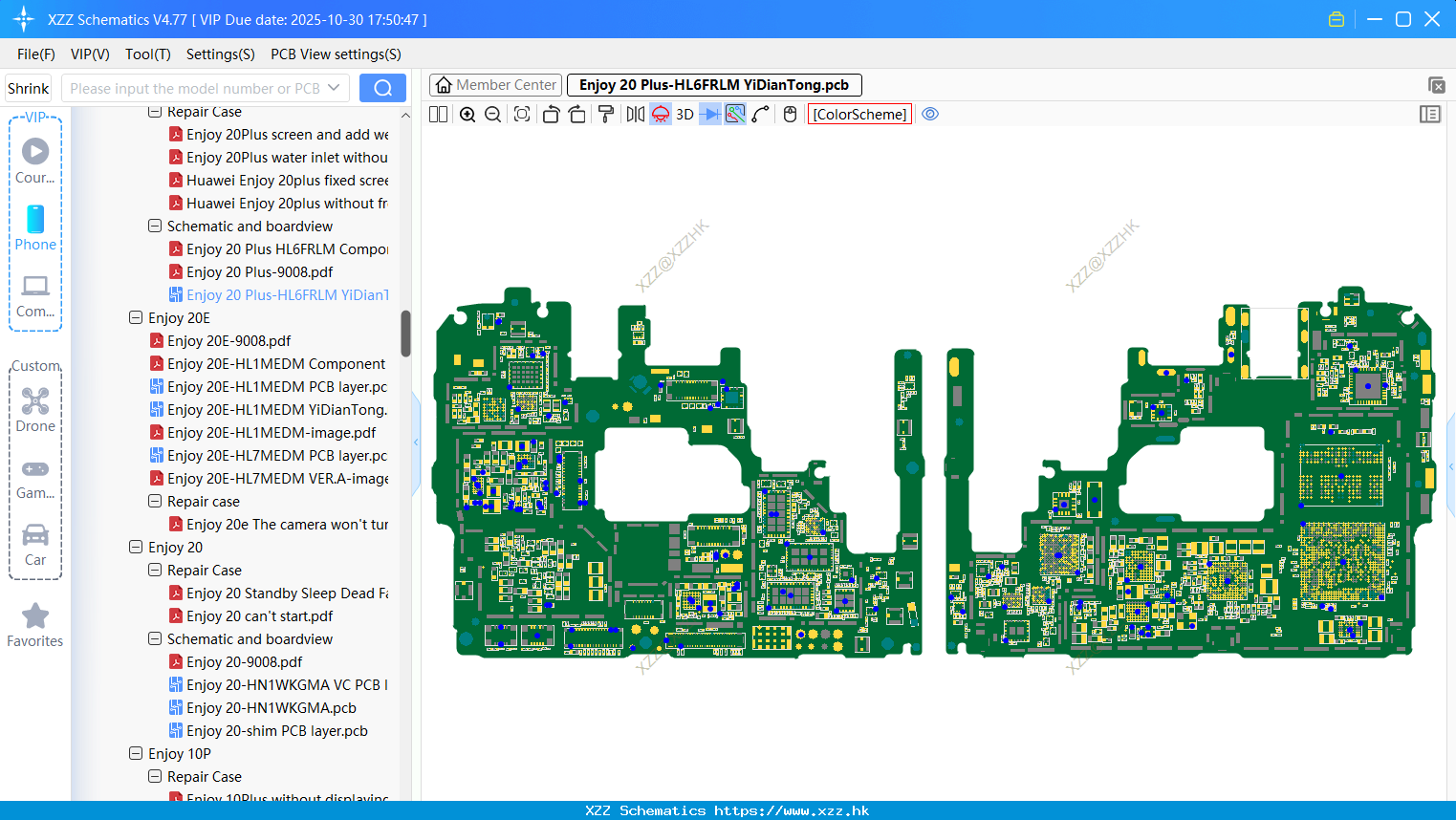
Task: Collapse Enjoy 20's Repair Case folder
Action: pyautogui.click(x=155, y=571)
